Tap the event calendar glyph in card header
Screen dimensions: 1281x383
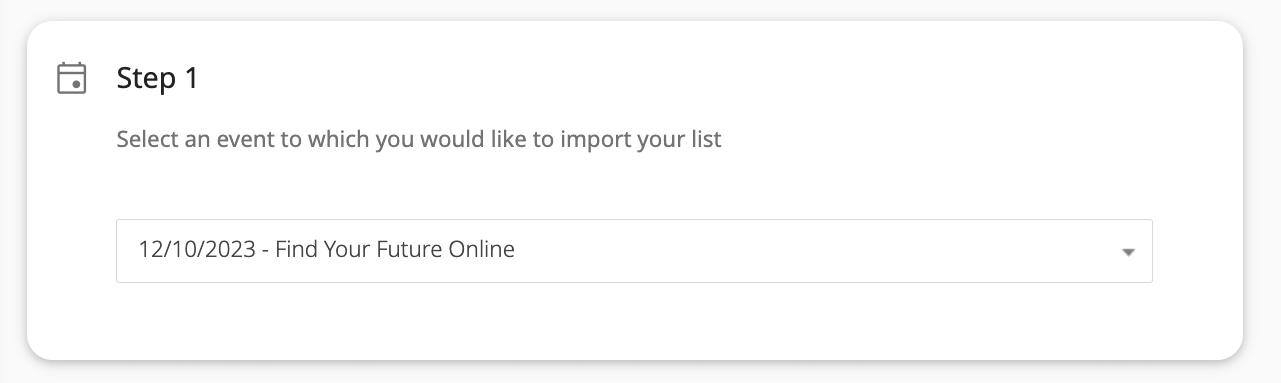(71, 78)
